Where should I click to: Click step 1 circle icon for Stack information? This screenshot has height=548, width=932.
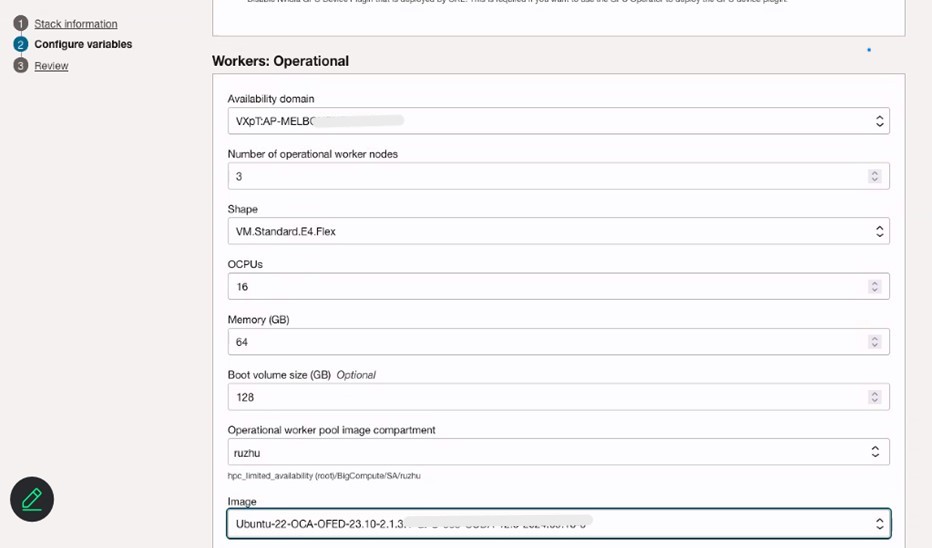21,24
